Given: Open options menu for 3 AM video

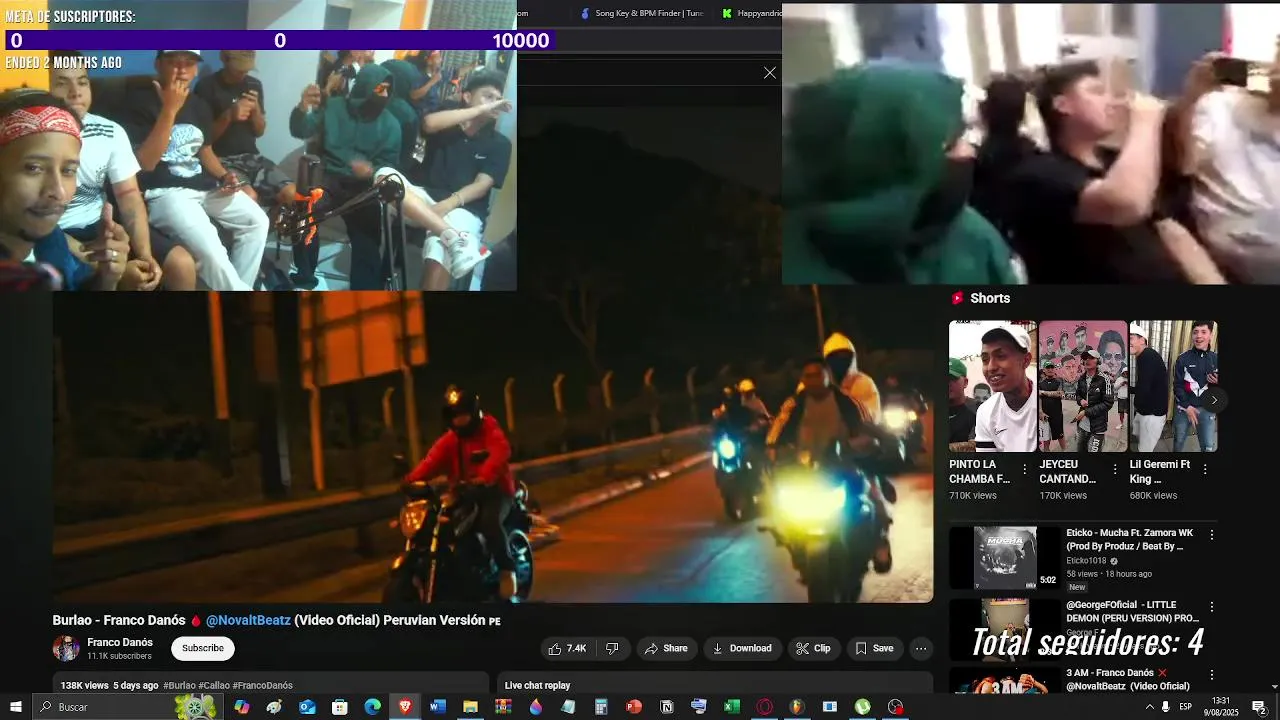Looking at the screenshot, I should pyautogui.click(x=1212, y=675).
